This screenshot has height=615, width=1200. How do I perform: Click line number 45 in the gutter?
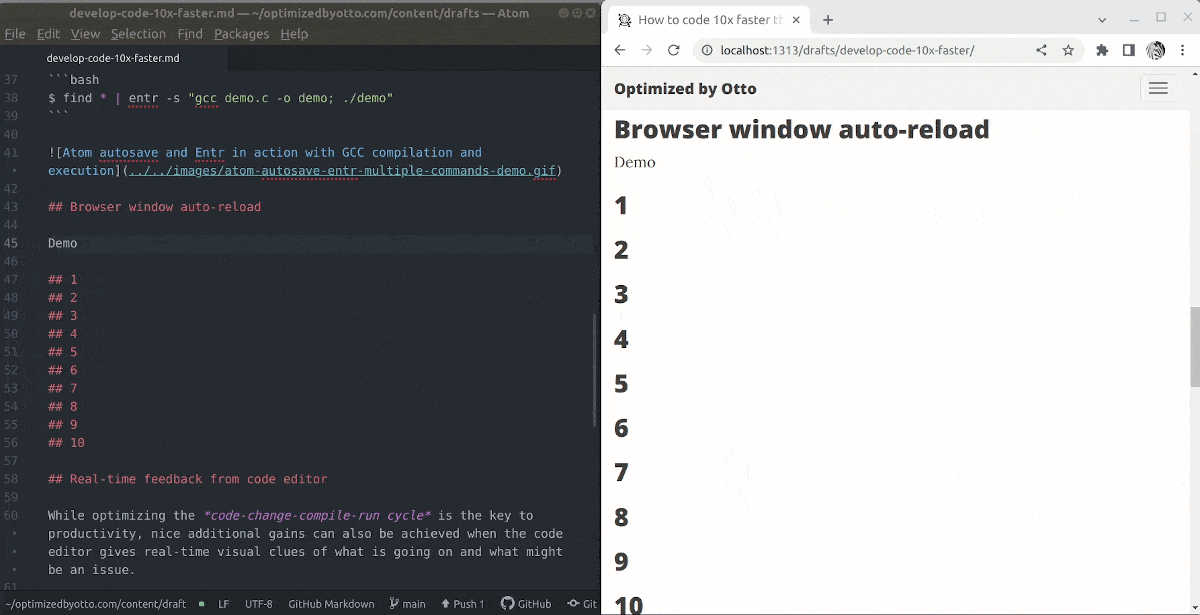tap(11, 243)
